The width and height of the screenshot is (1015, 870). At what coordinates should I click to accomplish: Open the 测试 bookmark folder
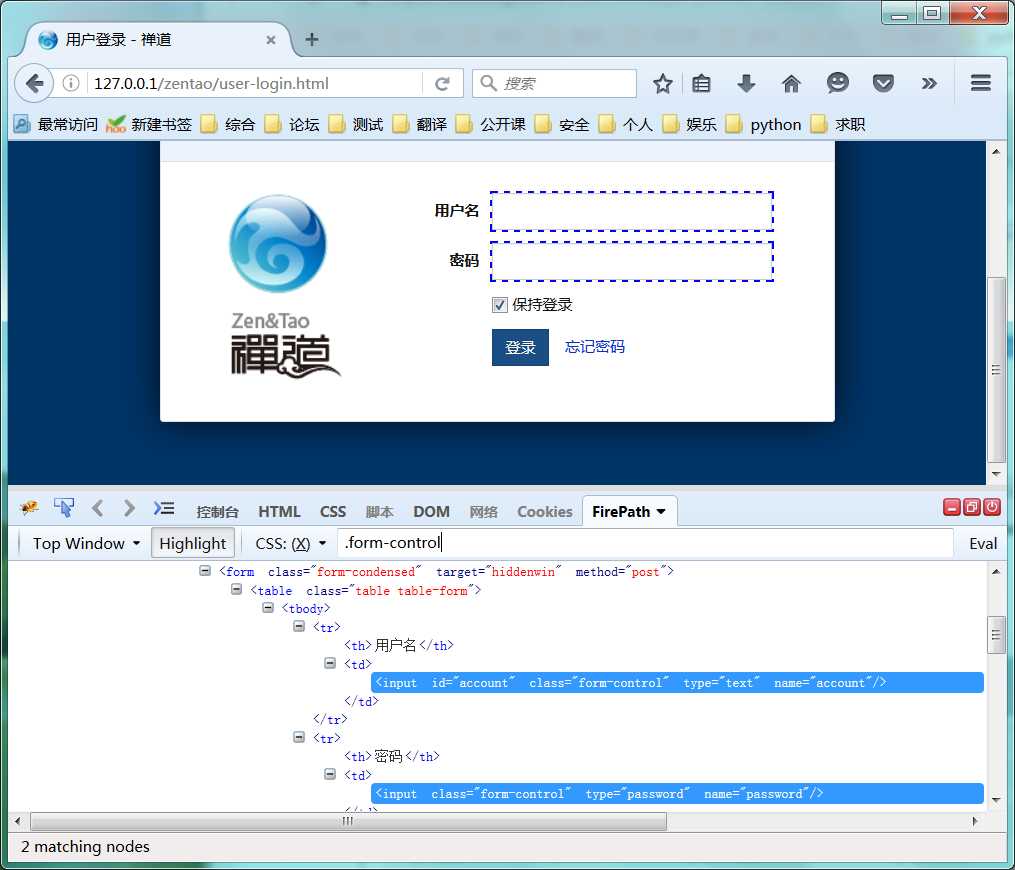(x=356, y=124)
